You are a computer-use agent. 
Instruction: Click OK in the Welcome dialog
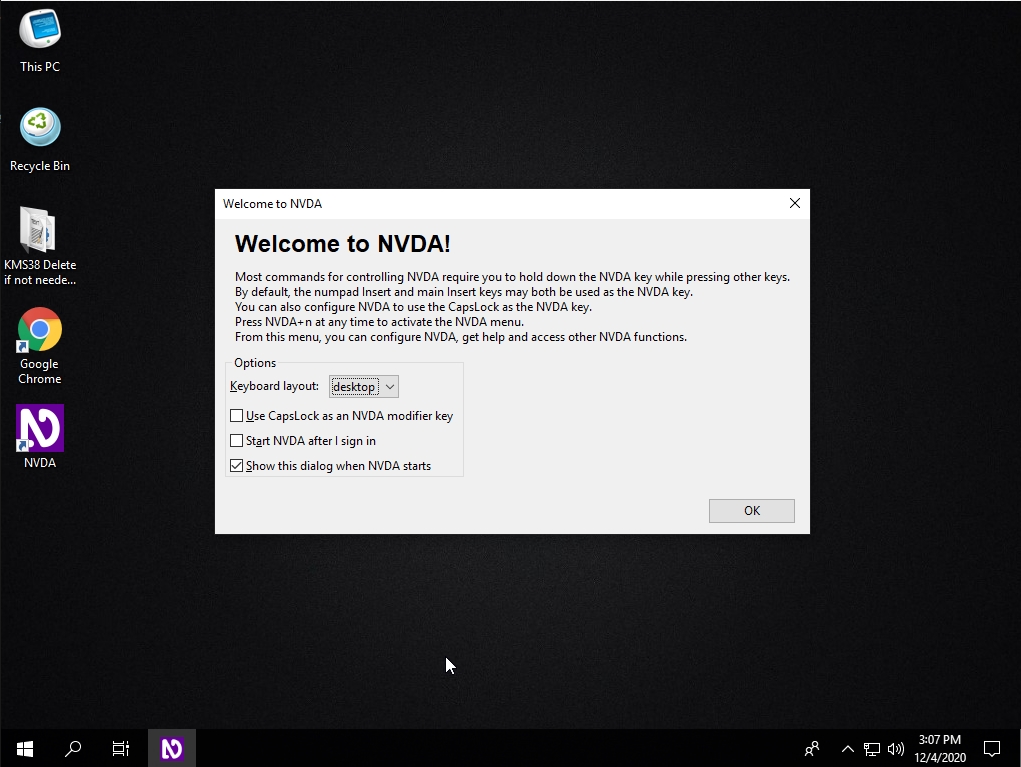751,511
